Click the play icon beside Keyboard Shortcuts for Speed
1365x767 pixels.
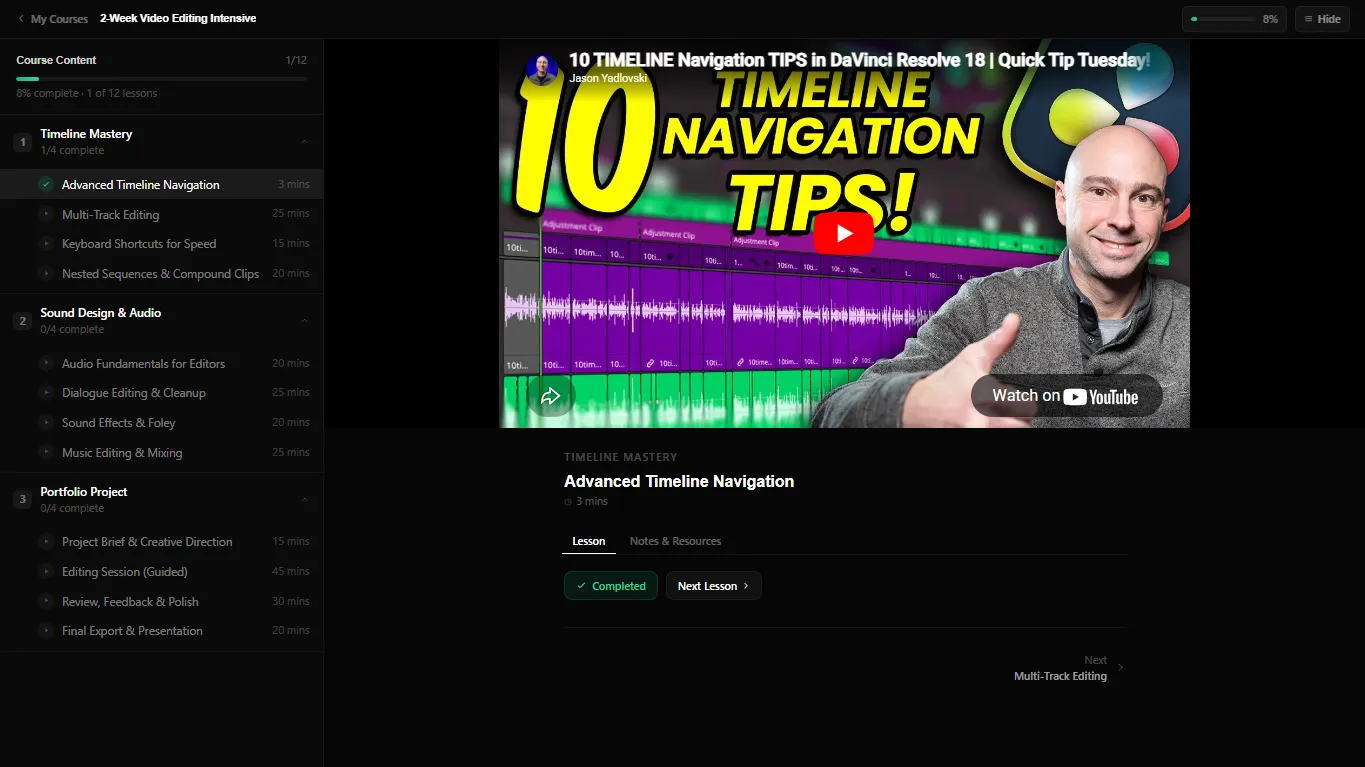(x=46, y=244)
